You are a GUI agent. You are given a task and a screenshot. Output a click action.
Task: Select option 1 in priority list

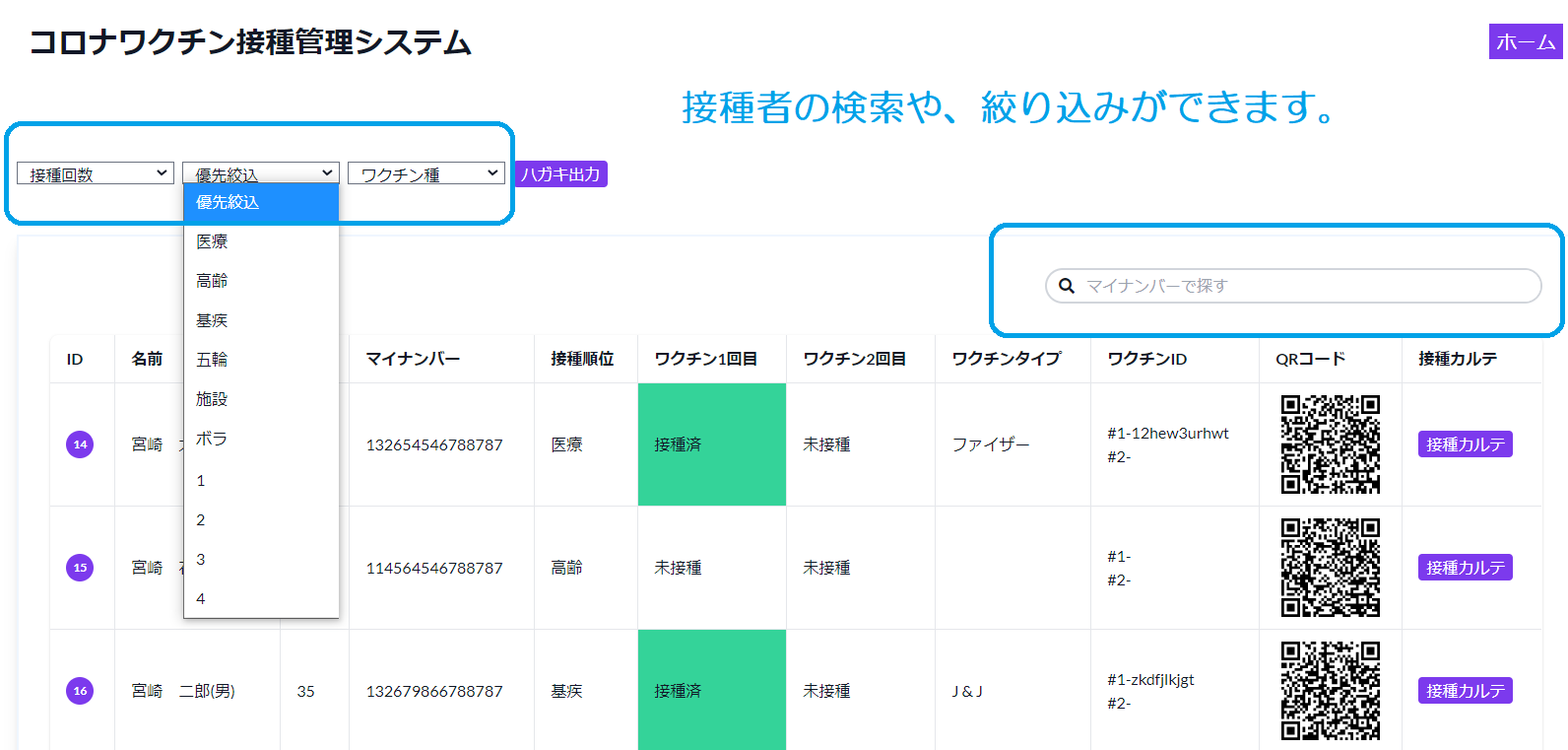261,480
